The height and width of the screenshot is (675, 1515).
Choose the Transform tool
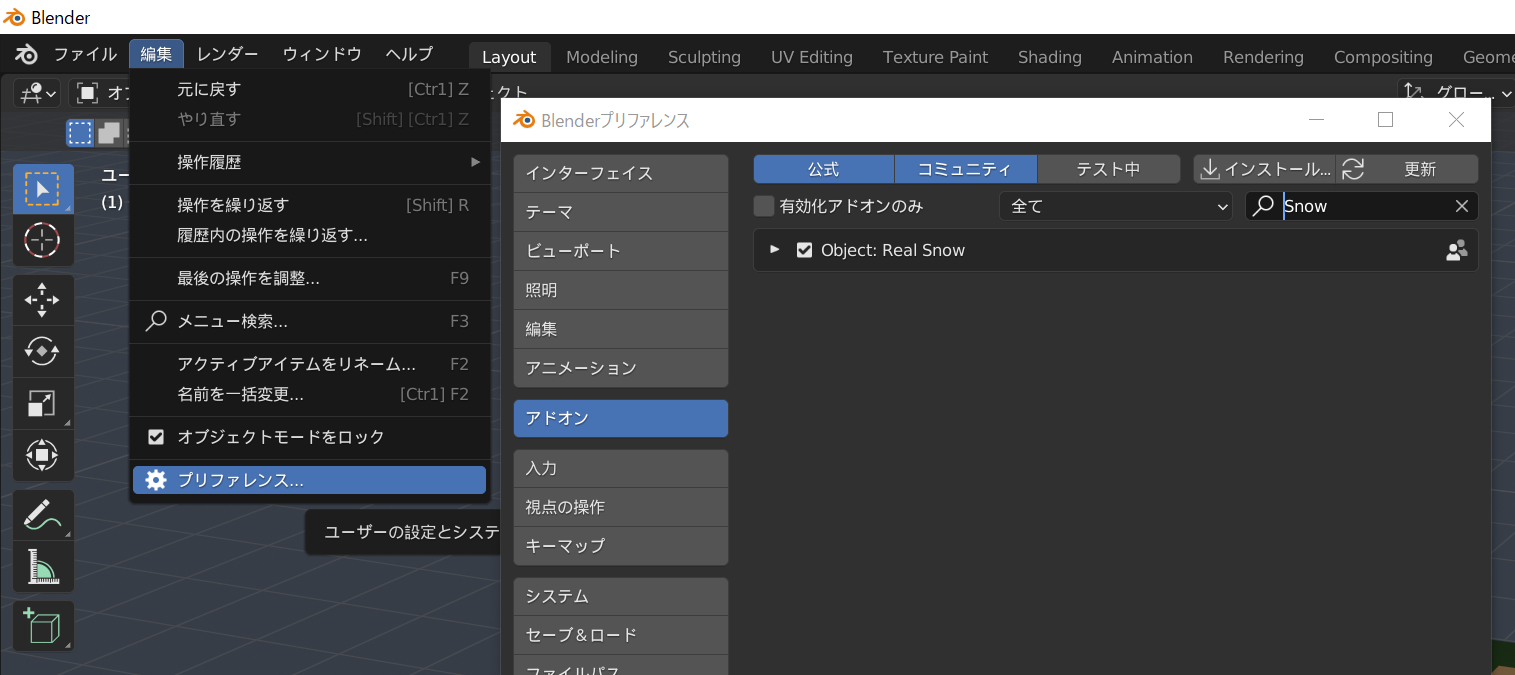tap(42, 455)
